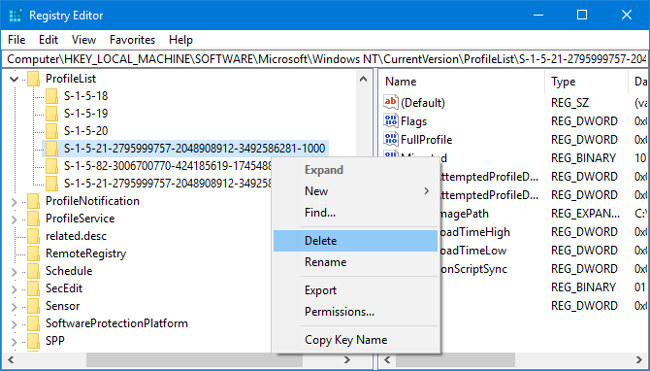Viewport: 650px width, 371px height.
Task: Choose Find... from the context menu
Action: click(356, 213)
